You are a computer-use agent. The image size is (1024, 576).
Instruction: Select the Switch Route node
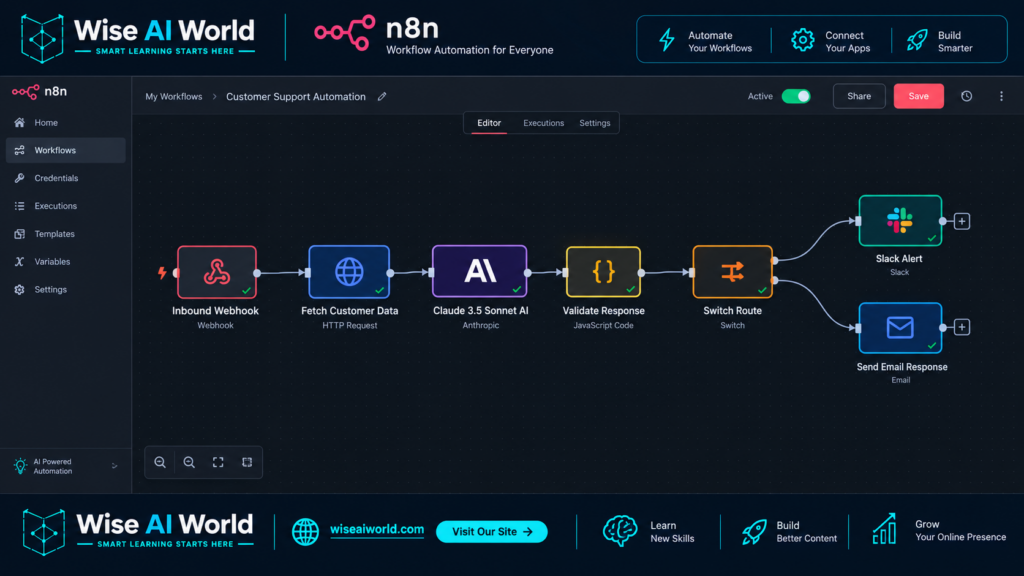click(733, 272)
